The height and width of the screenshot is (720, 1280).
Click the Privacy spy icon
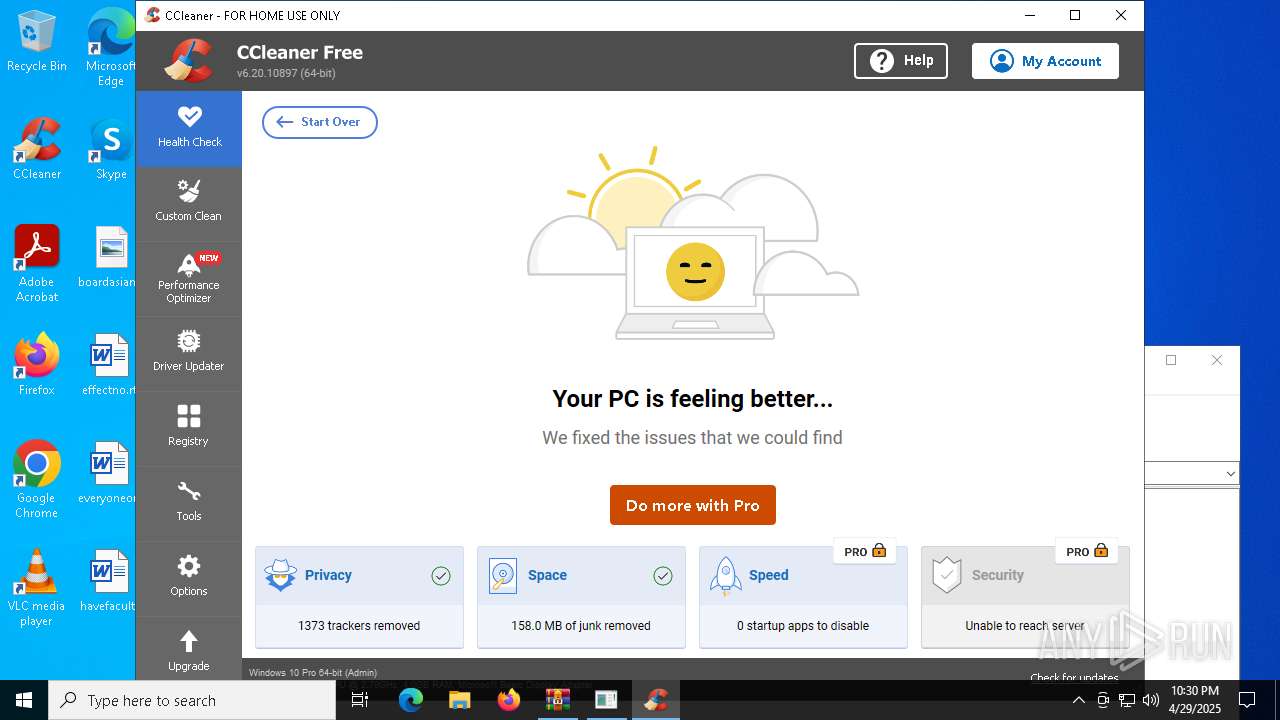click(281, 575)
